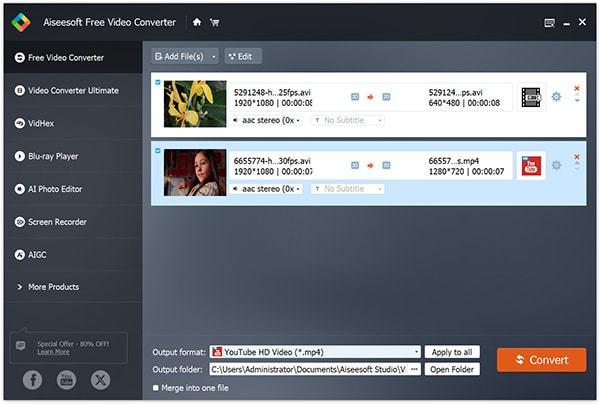Click the Add File(s) button

click(x=180, y=57)
